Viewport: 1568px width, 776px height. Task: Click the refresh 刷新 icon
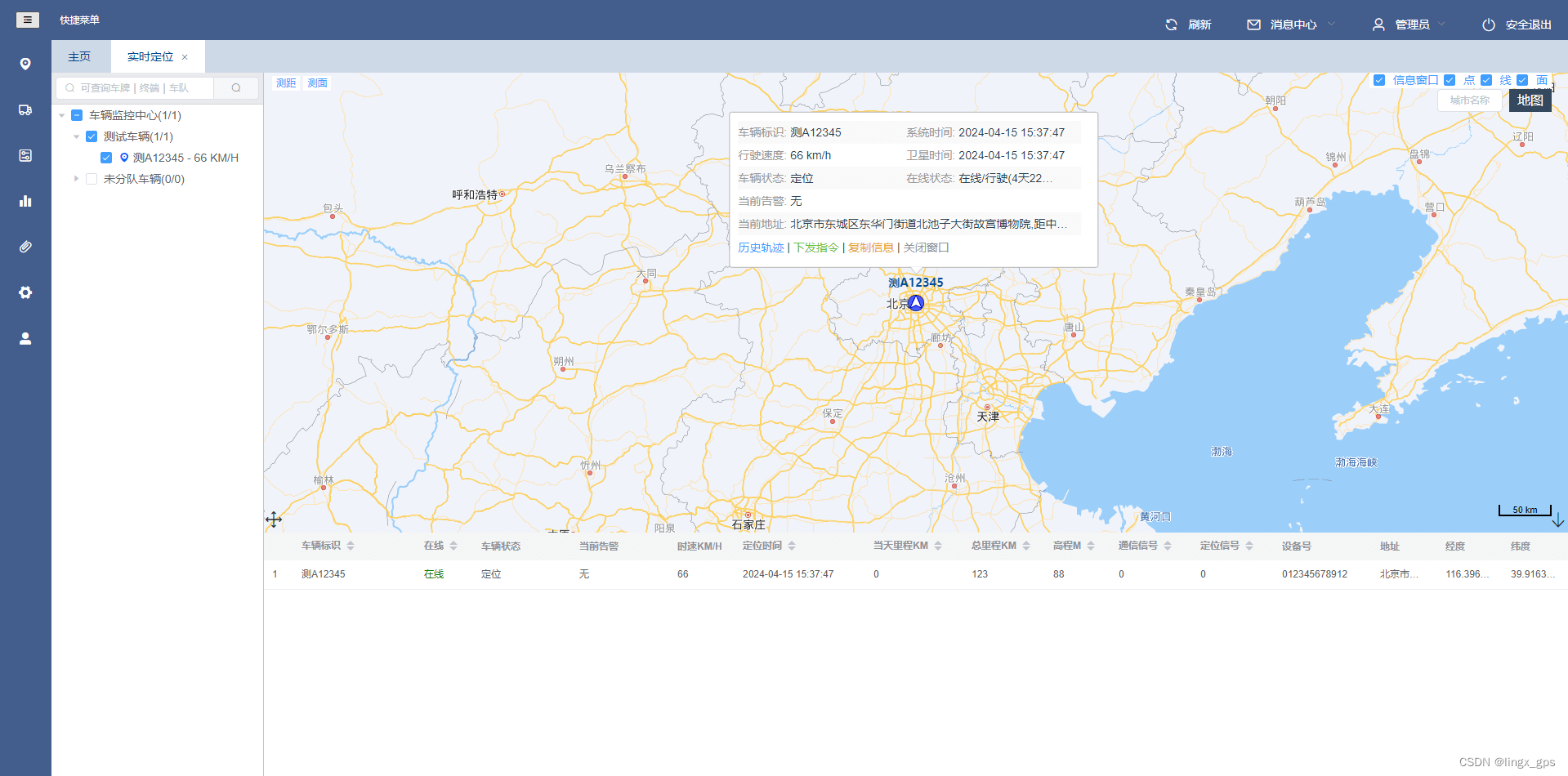click(1171, 25)
